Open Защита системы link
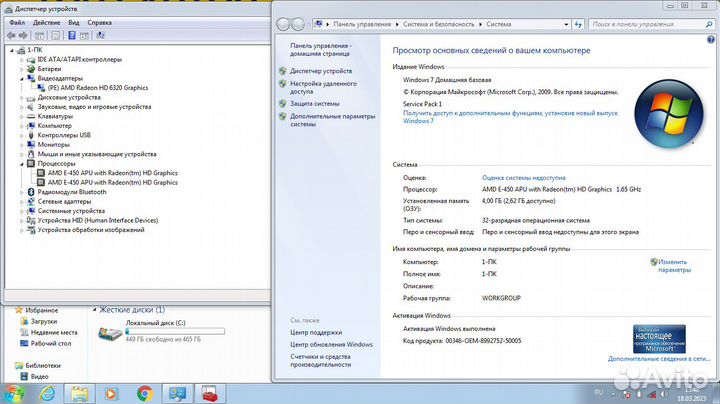Viewport: 720px width, 404px height. click(x=315, y=104)
